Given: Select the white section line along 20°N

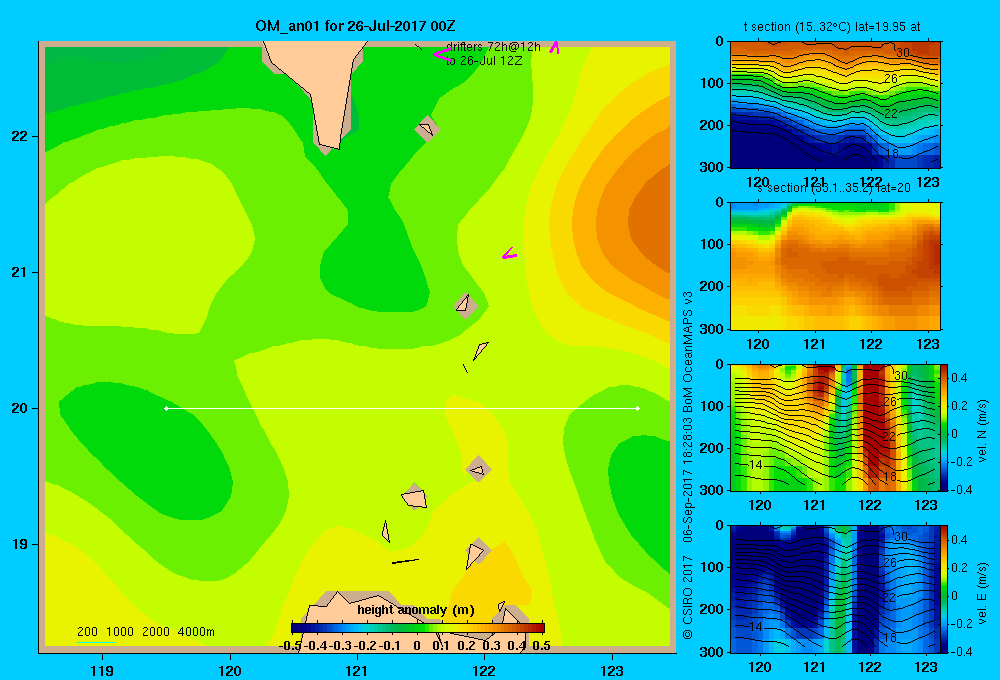Looking at the screenshot, I should [x=402, y=408].
